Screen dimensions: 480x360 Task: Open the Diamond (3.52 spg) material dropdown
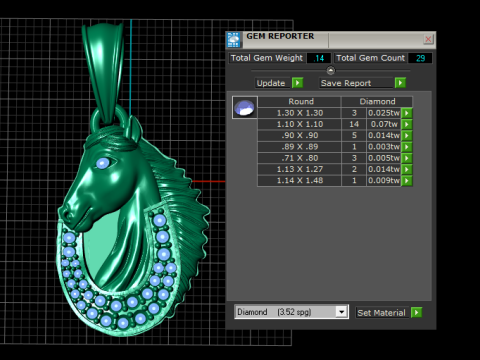[x=341, y=312]
